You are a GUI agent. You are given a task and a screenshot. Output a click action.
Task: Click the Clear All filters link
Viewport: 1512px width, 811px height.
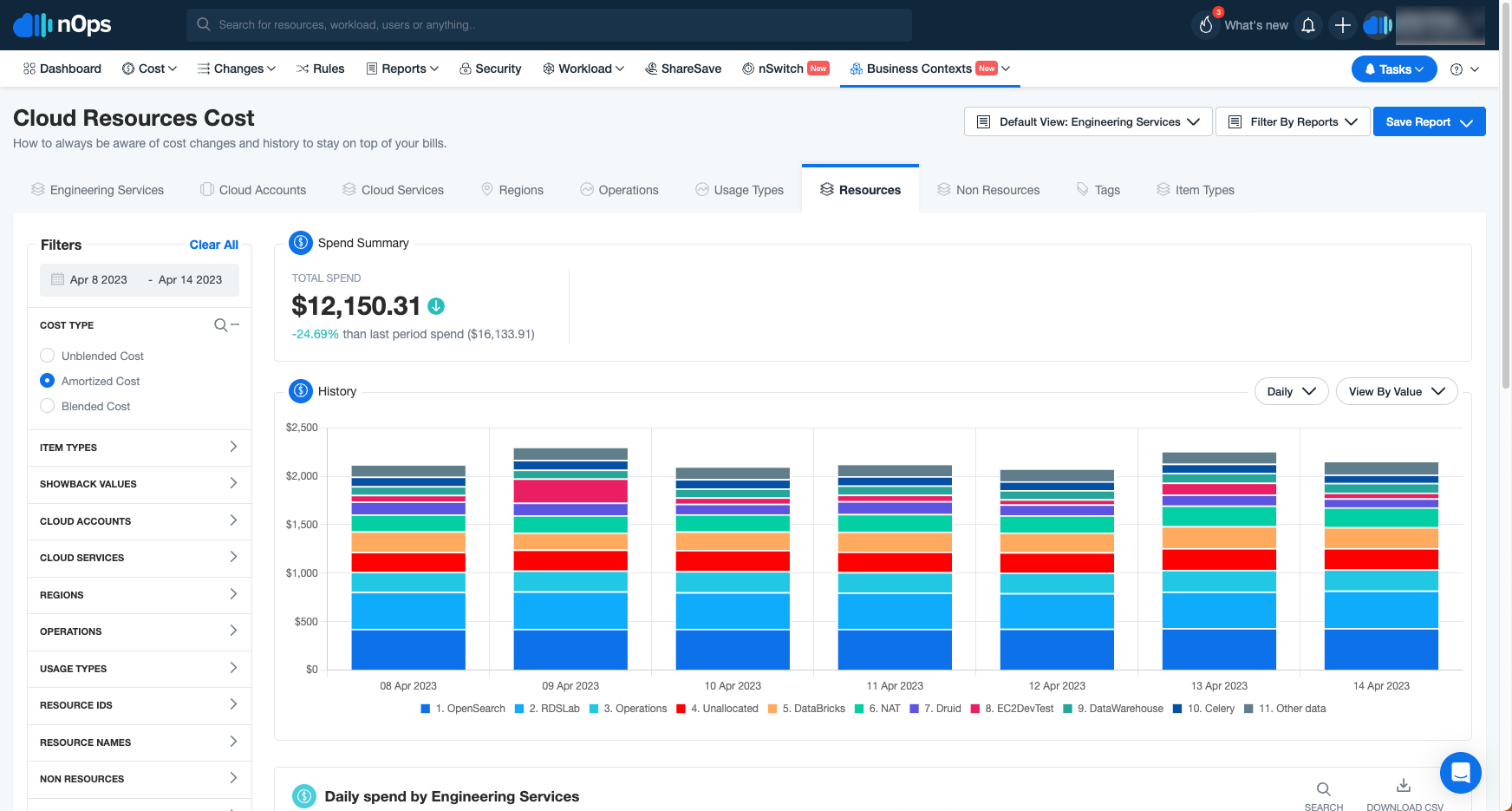point(213,245)
